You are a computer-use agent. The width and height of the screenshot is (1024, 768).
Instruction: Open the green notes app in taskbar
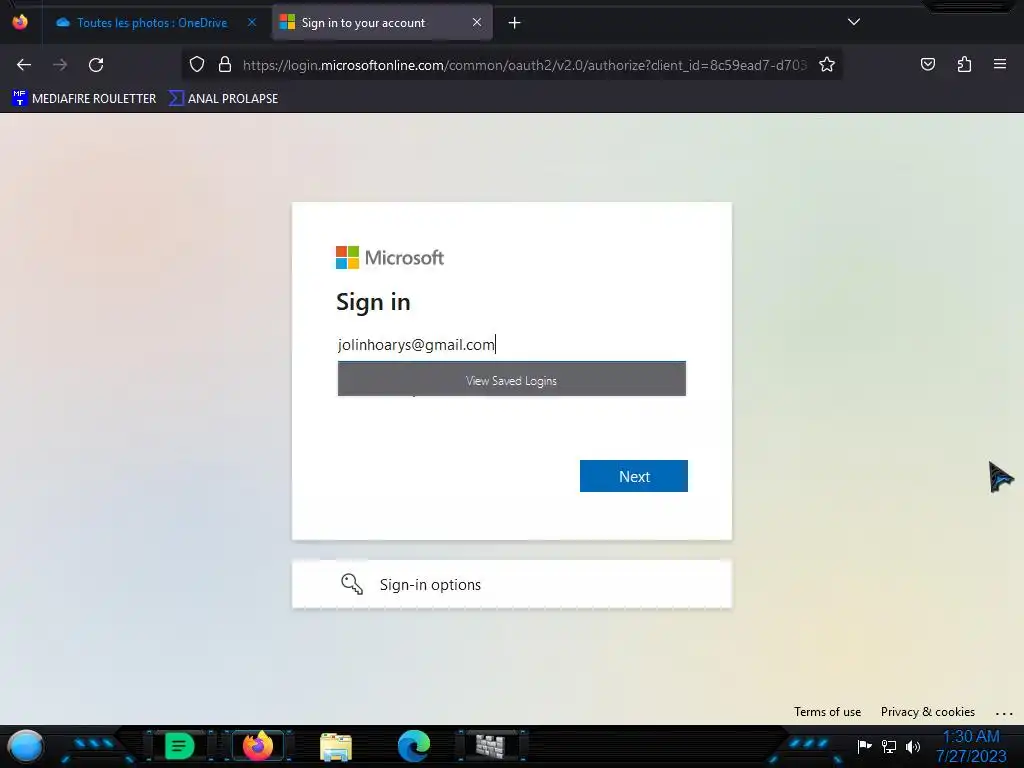point(179,746)
